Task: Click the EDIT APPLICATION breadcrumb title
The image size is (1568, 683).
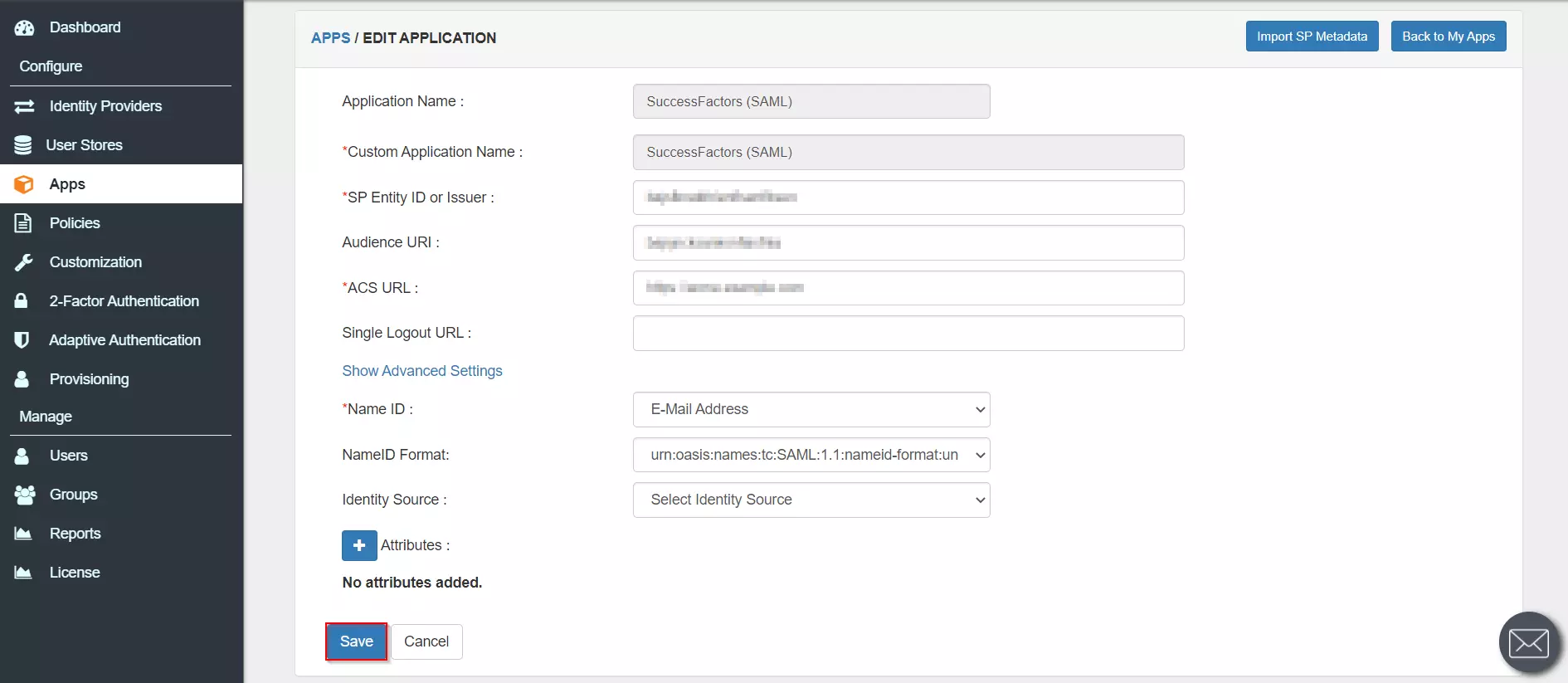Action: 430,38
